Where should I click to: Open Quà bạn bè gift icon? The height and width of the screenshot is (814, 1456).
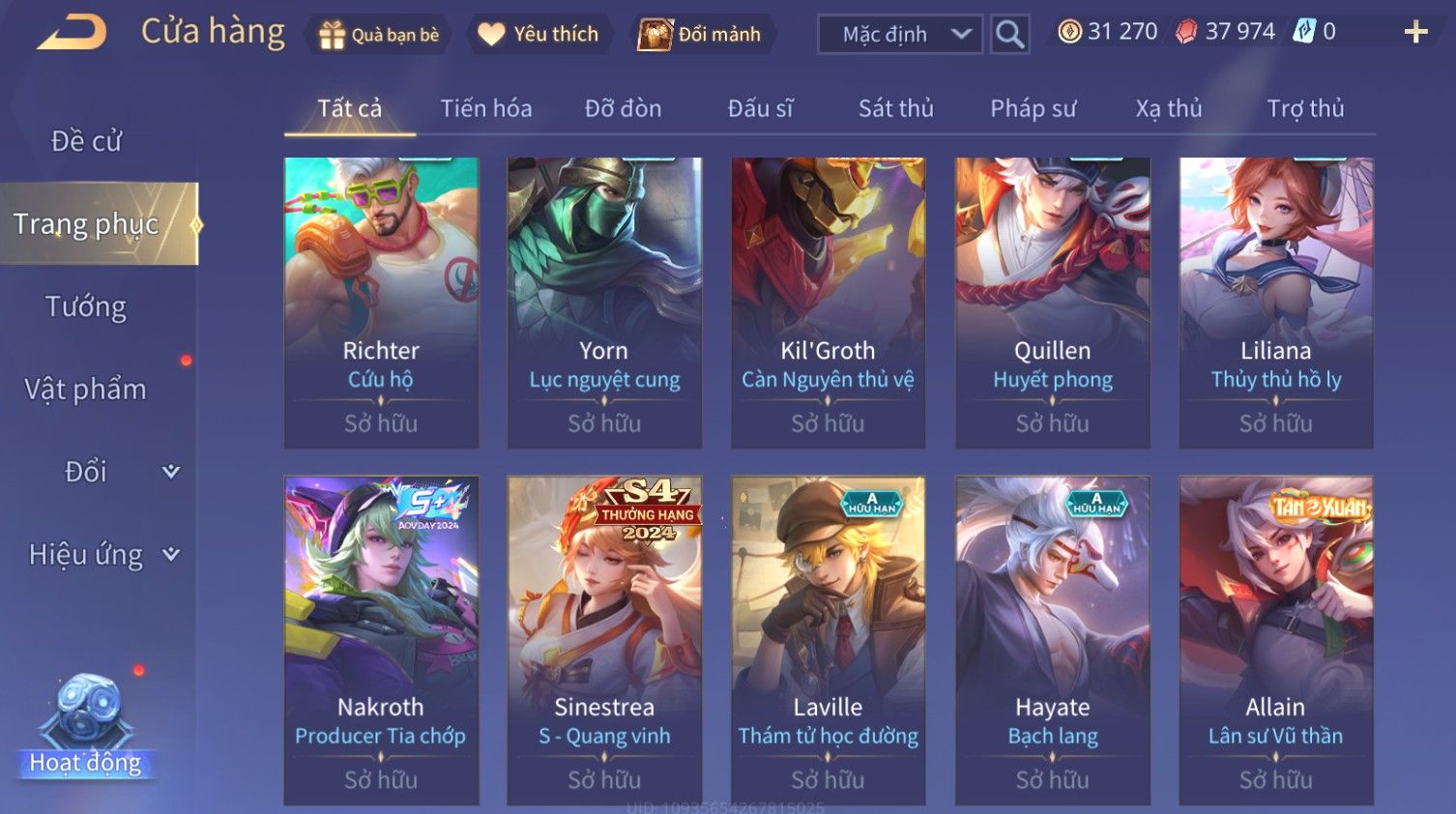pyautogui.click(x=333, y=35)
